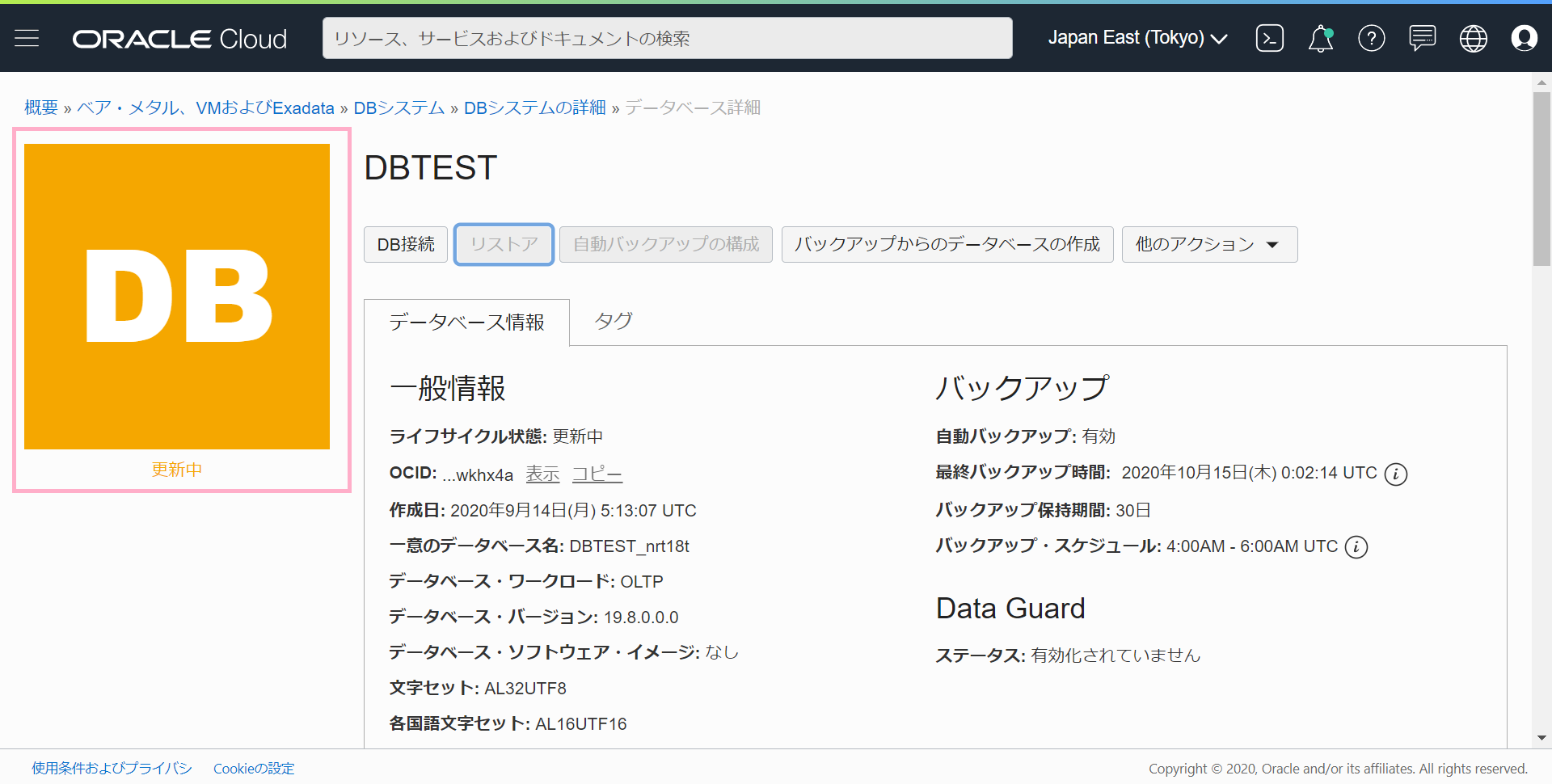The image size is (1552, 784).
Task: Expand the Japan East (Tokyo) region selector
Action: [1137, 38]
